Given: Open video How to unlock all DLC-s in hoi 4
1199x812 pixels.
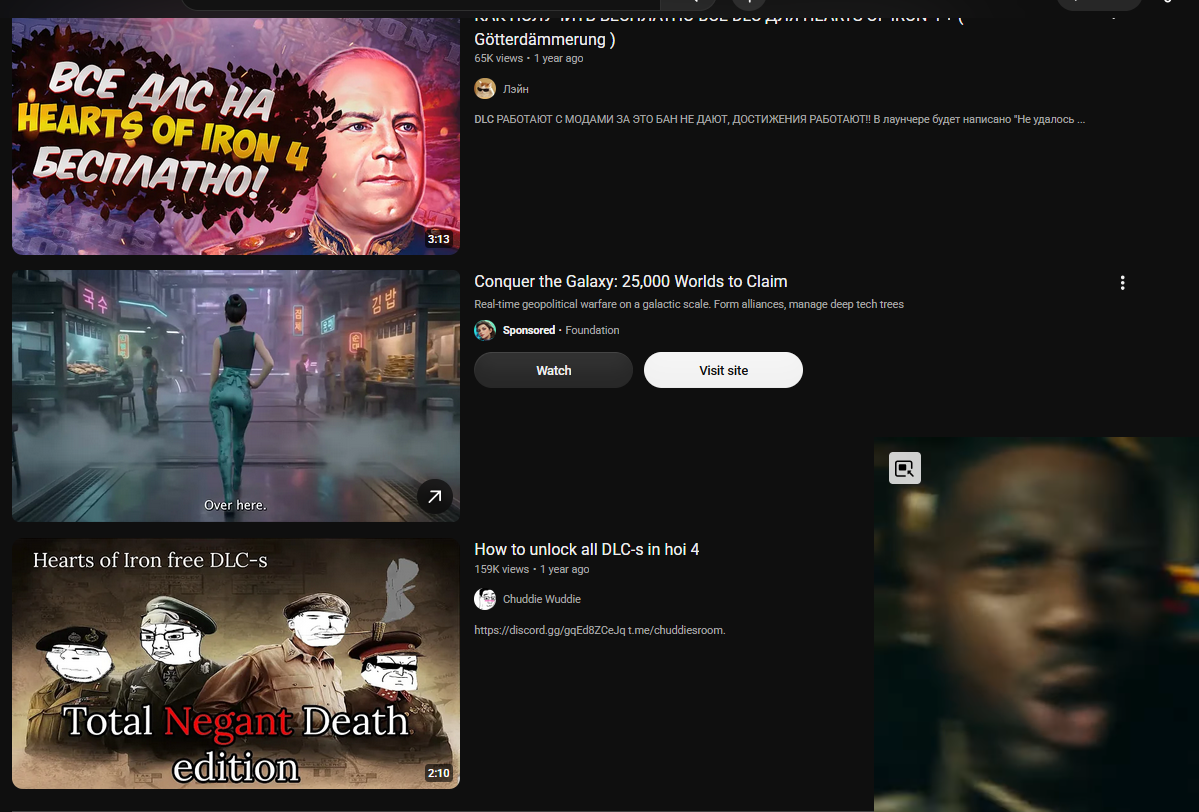Looking at the screenshot, I should pos(587,549).
